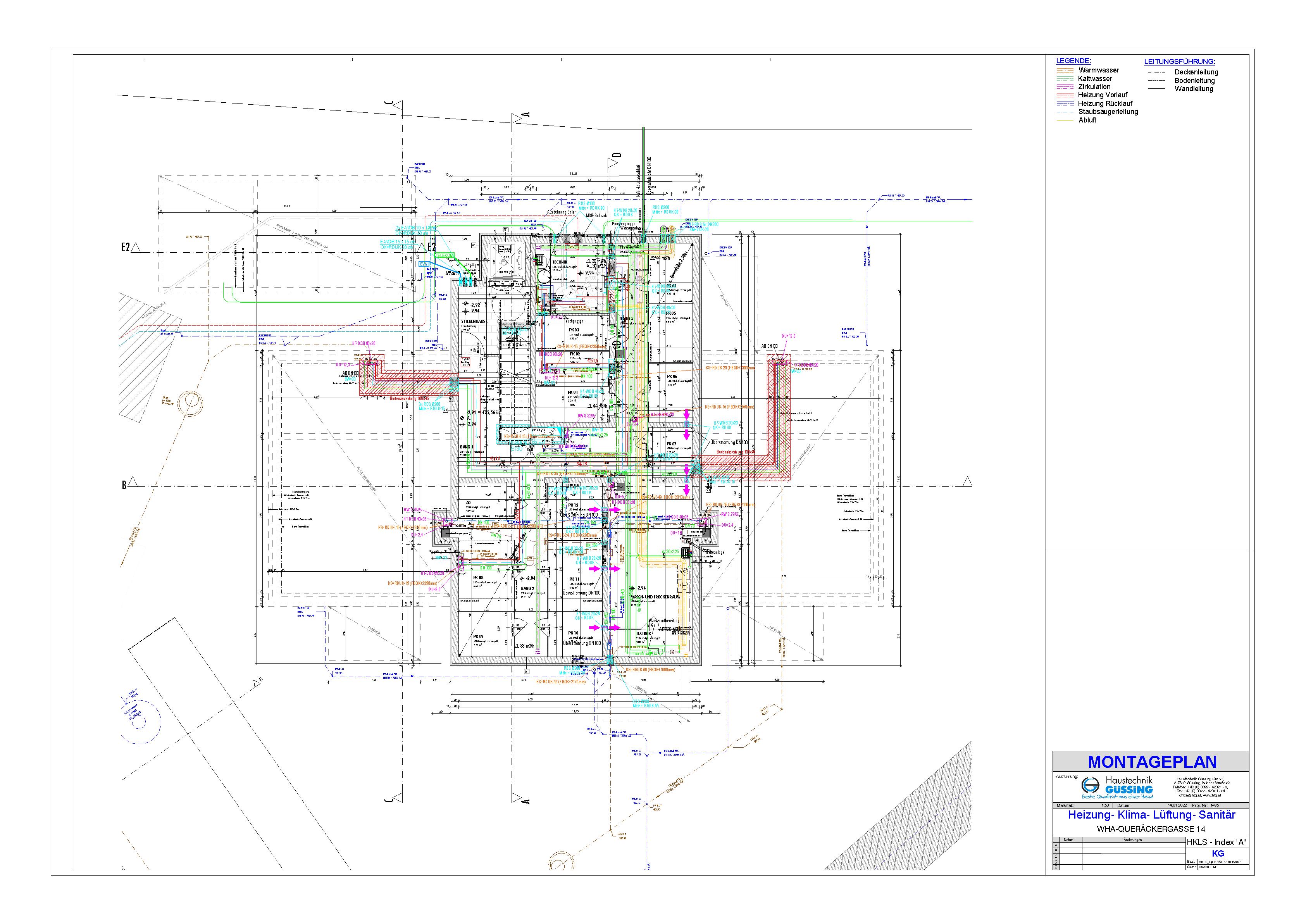Click the LEITUNGSFÜHRUNG heading
The width and height of the screenshot is (1306, 924).
pyautogui.click(x=1179, y=62)
